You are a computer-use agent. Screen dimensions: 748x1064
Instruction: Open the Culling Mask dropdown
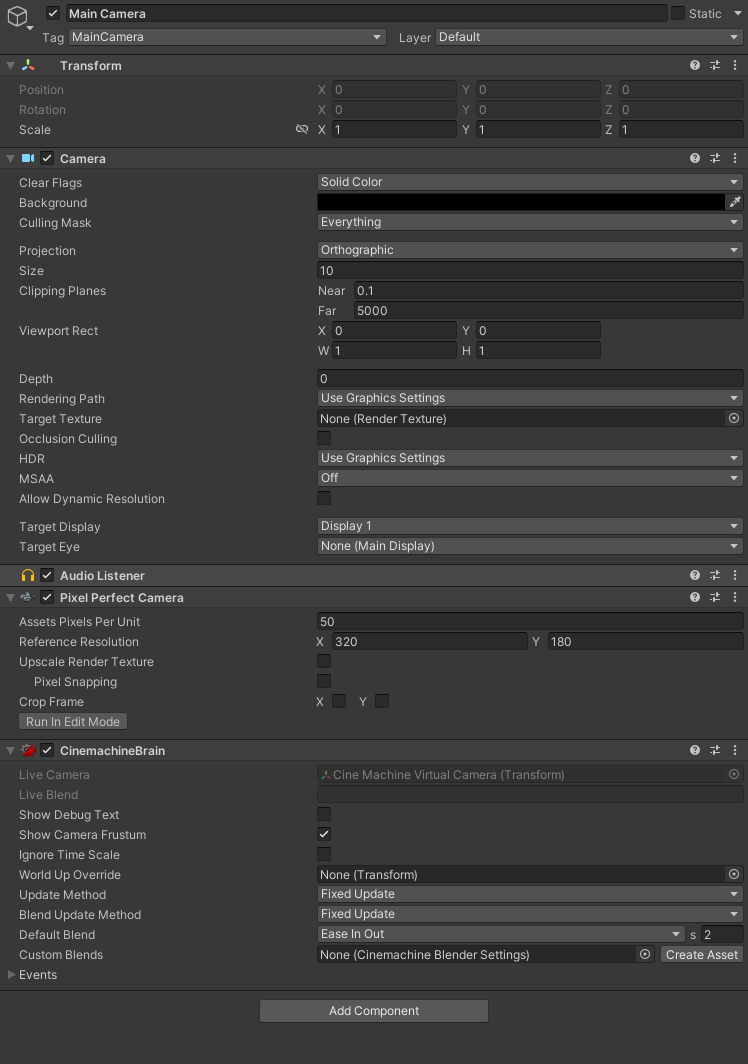530,222
